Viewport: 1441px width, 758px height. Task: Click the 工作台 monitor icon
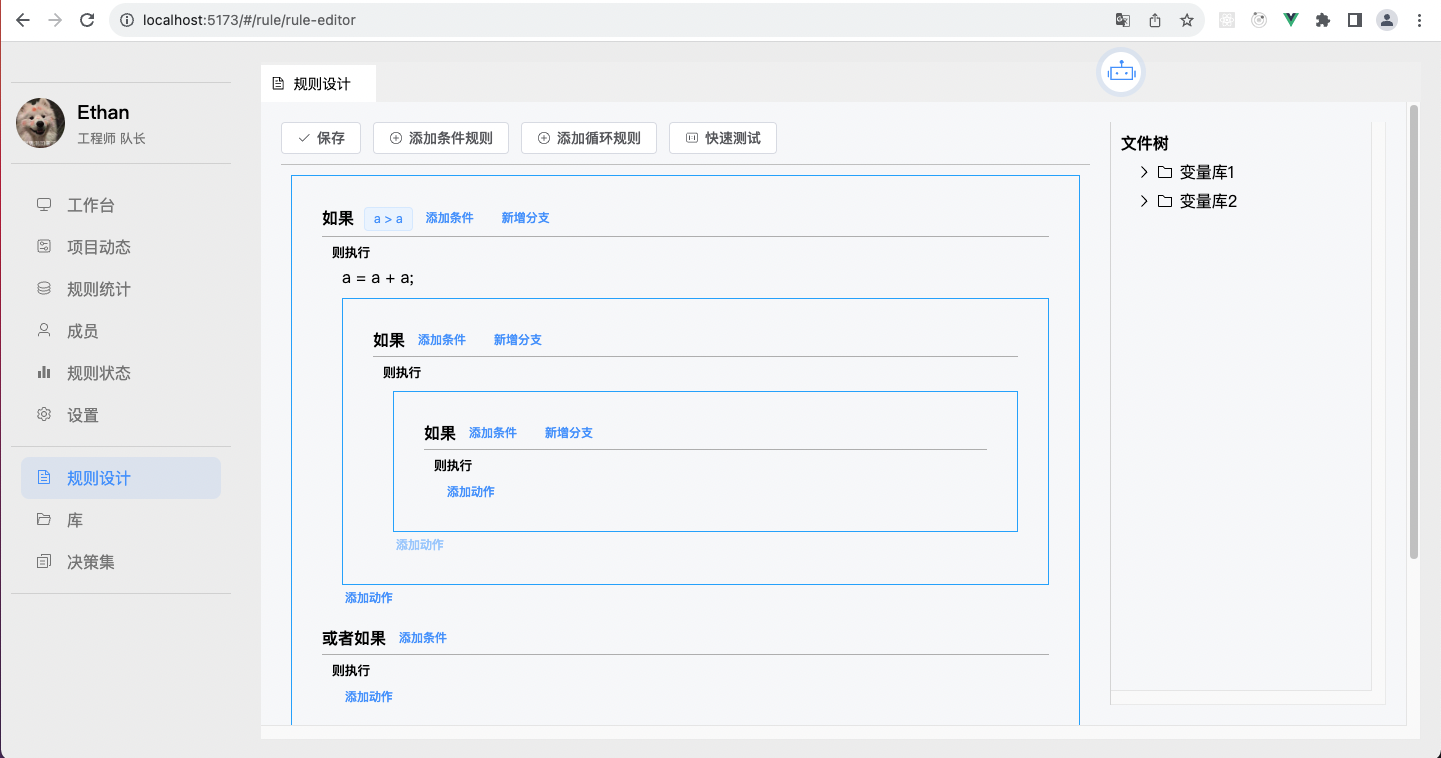(44, 205)
